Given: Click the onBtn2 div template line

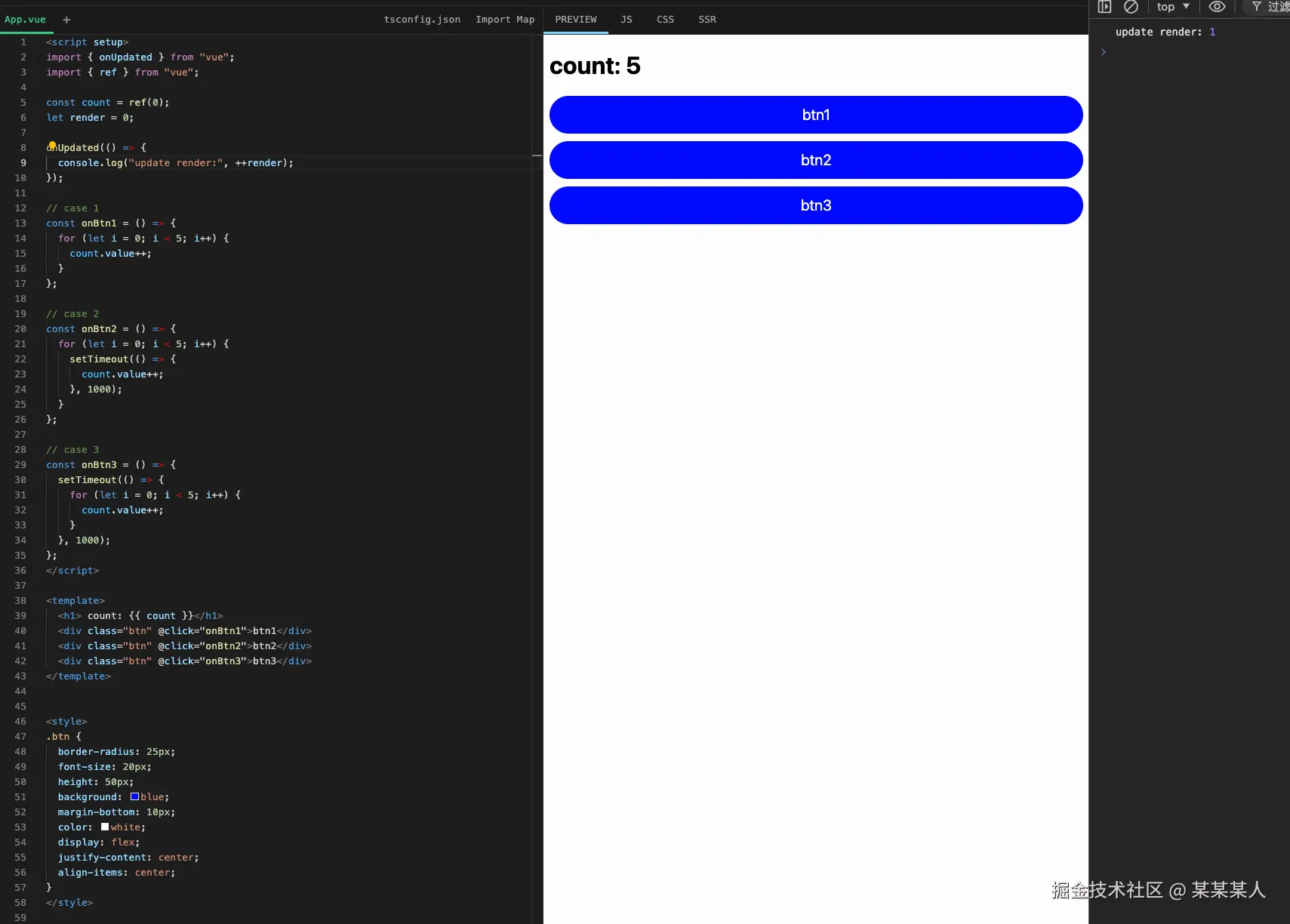Looking at the screenshot, I should pos(185,646).
